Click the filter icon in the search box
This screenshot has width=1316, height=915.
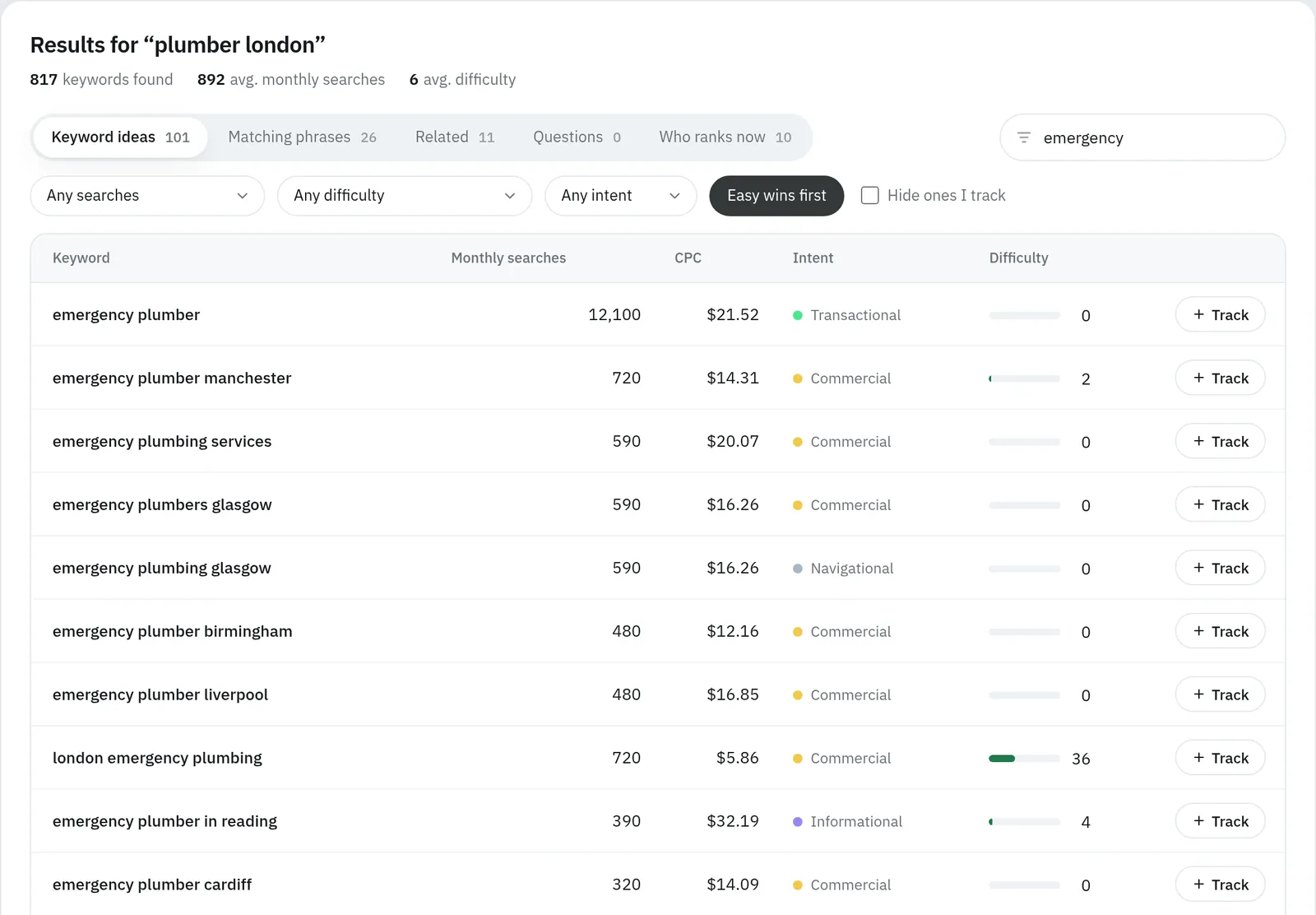(1023, 137)
